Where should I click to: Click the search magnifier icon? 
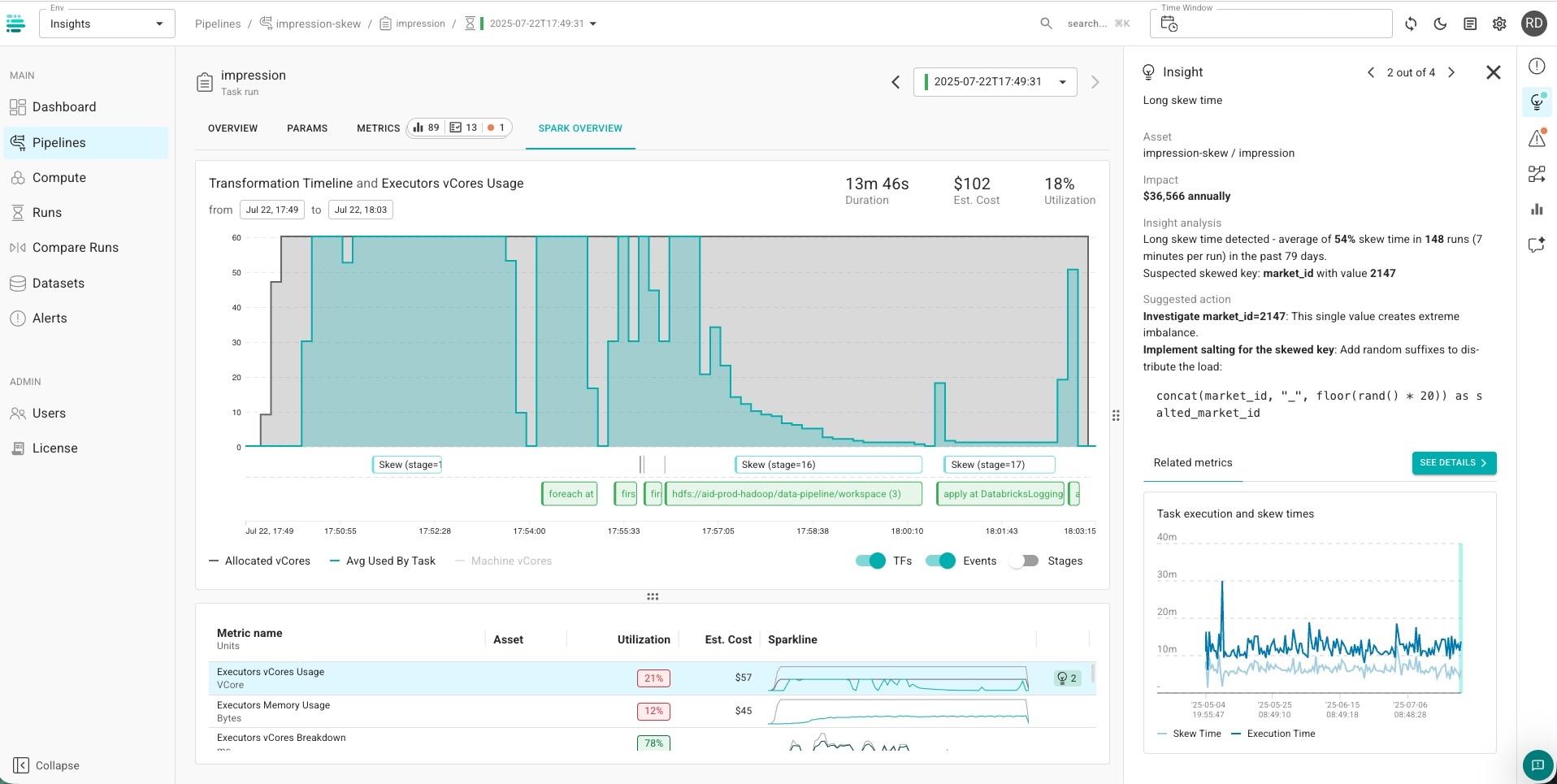click(x=1046, y=24)
